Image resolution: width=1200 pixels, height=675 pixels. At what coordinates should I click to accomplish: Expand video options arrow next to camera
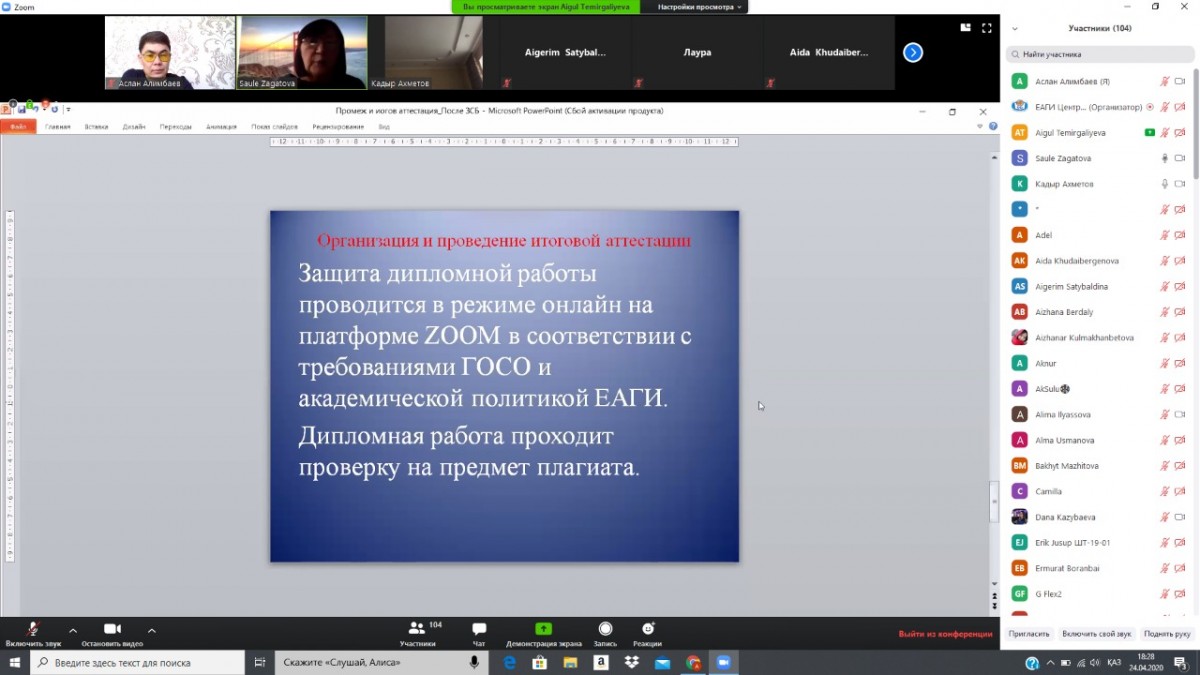coord(152,631)
